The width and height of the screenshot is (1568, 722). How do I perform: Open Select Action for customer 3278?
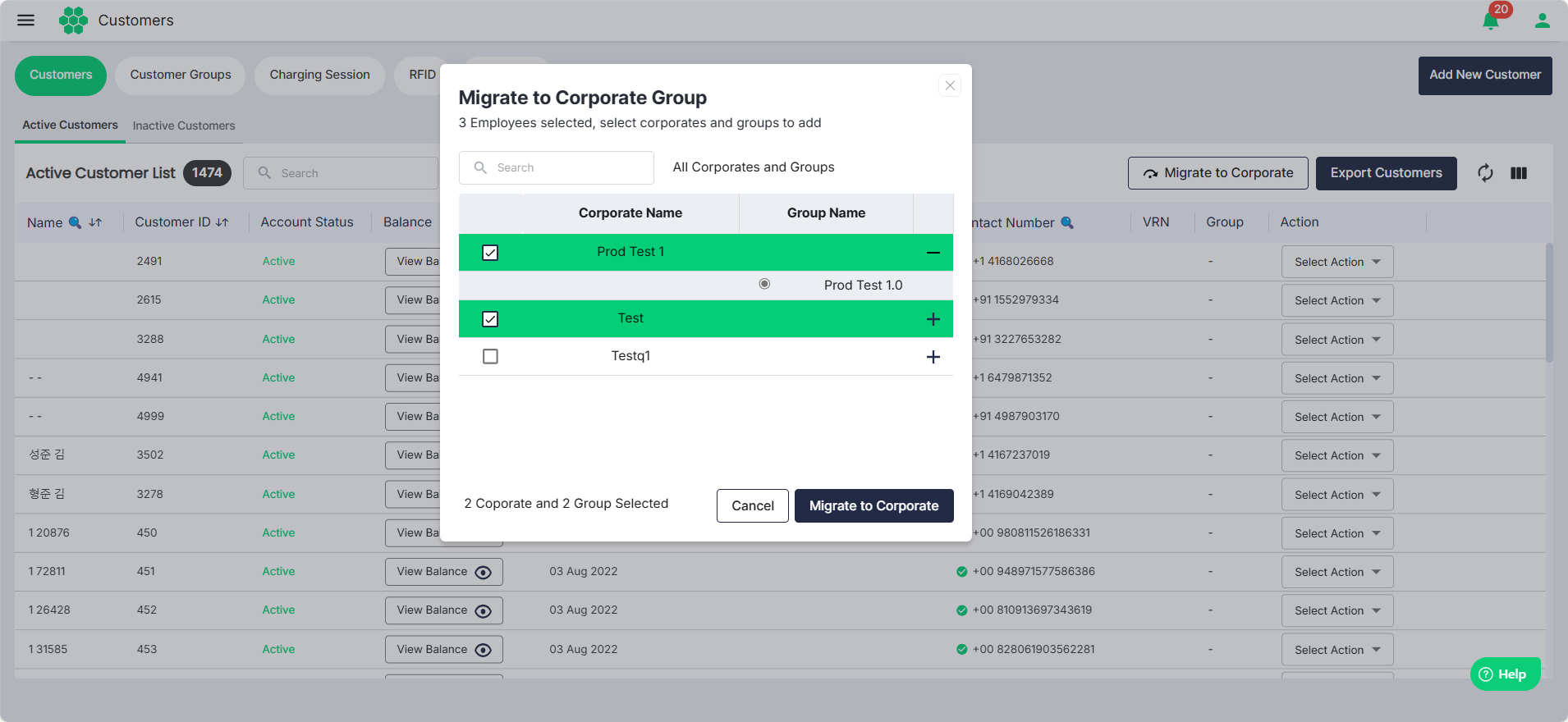point(1337,495)
